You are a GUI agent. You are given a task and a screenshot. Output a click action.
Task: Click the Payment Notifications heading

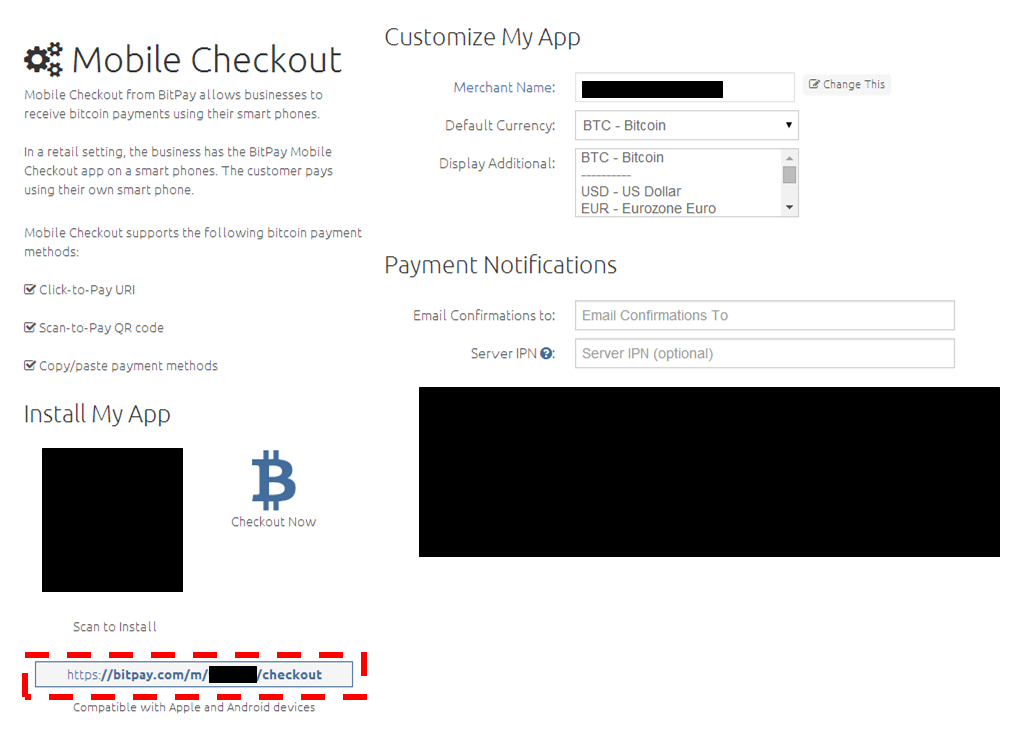pos(501,265)
